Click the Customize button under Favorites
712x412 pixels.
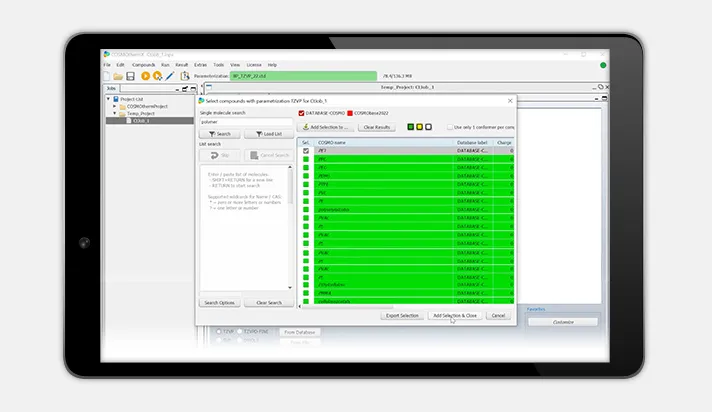pyautogui.click(x=563, y=322)
